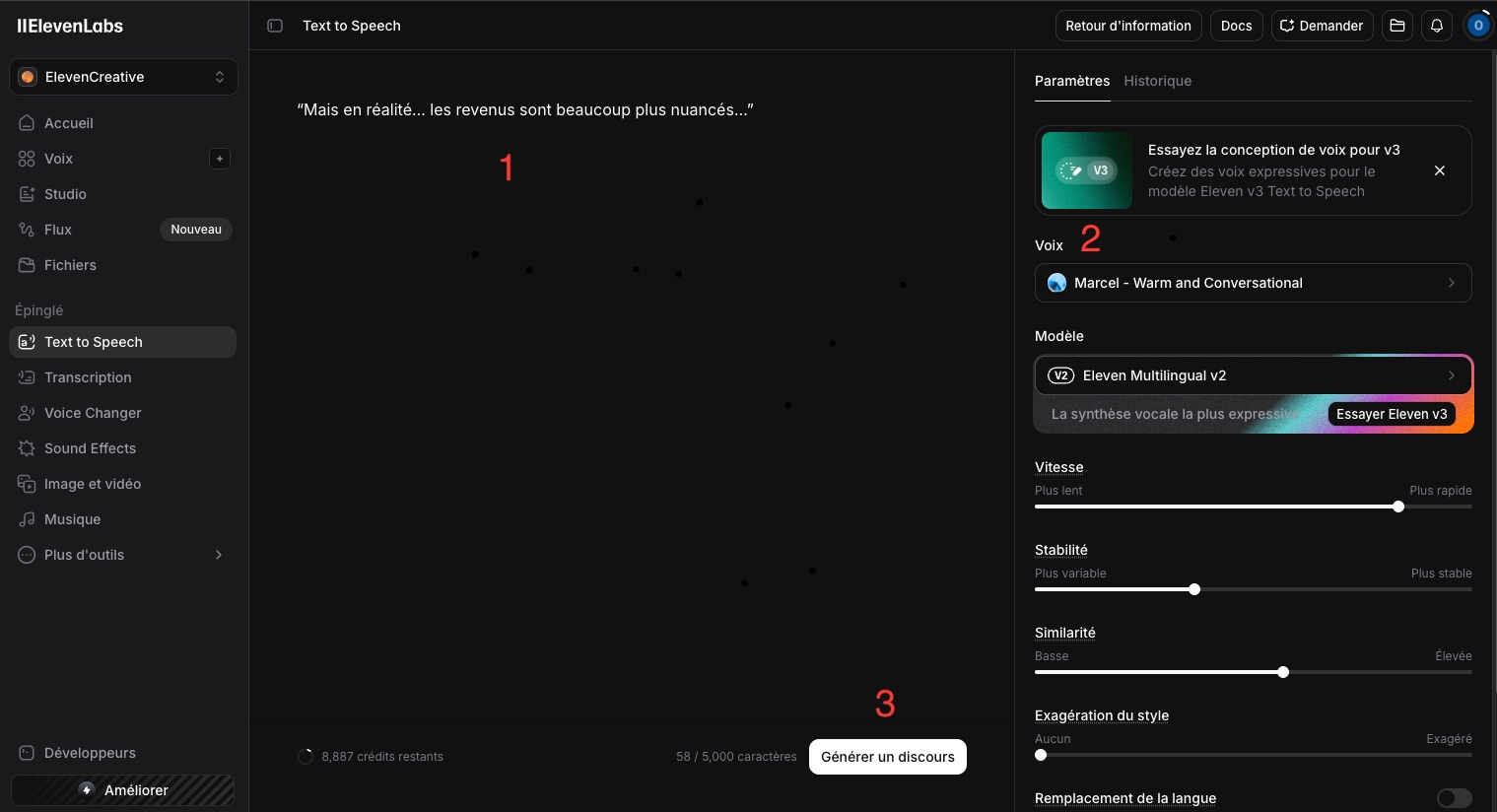Open the Marcel voice selector

click(1253, 283)
